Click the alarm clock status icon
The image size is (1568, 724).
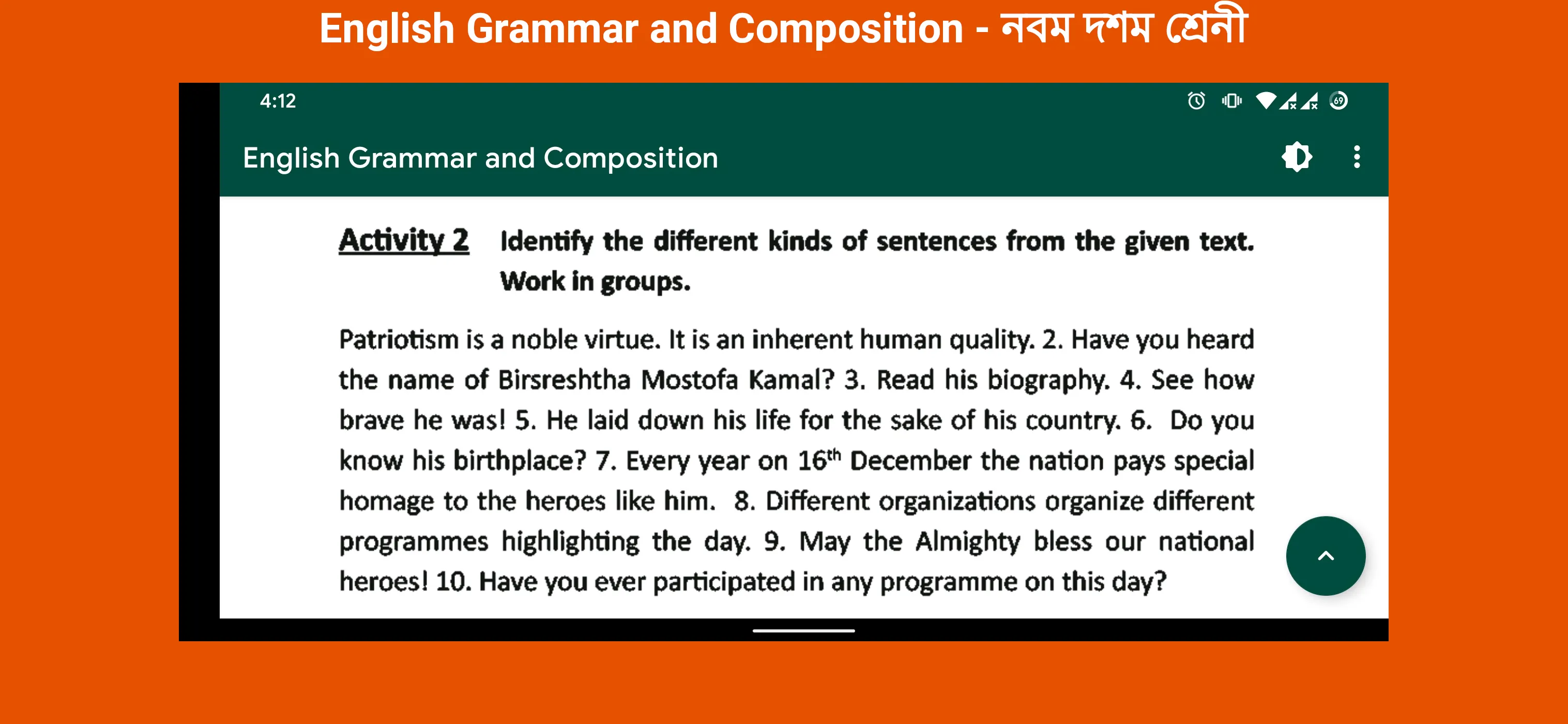click(1193, 102)
